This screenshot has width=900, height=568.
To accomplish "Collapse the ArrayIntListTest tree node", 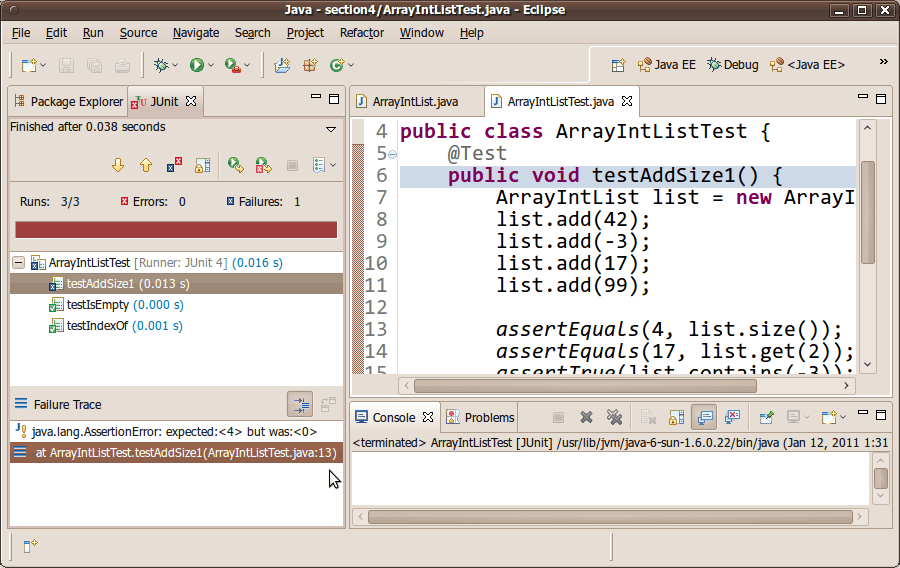I will [x=19, y=263].
